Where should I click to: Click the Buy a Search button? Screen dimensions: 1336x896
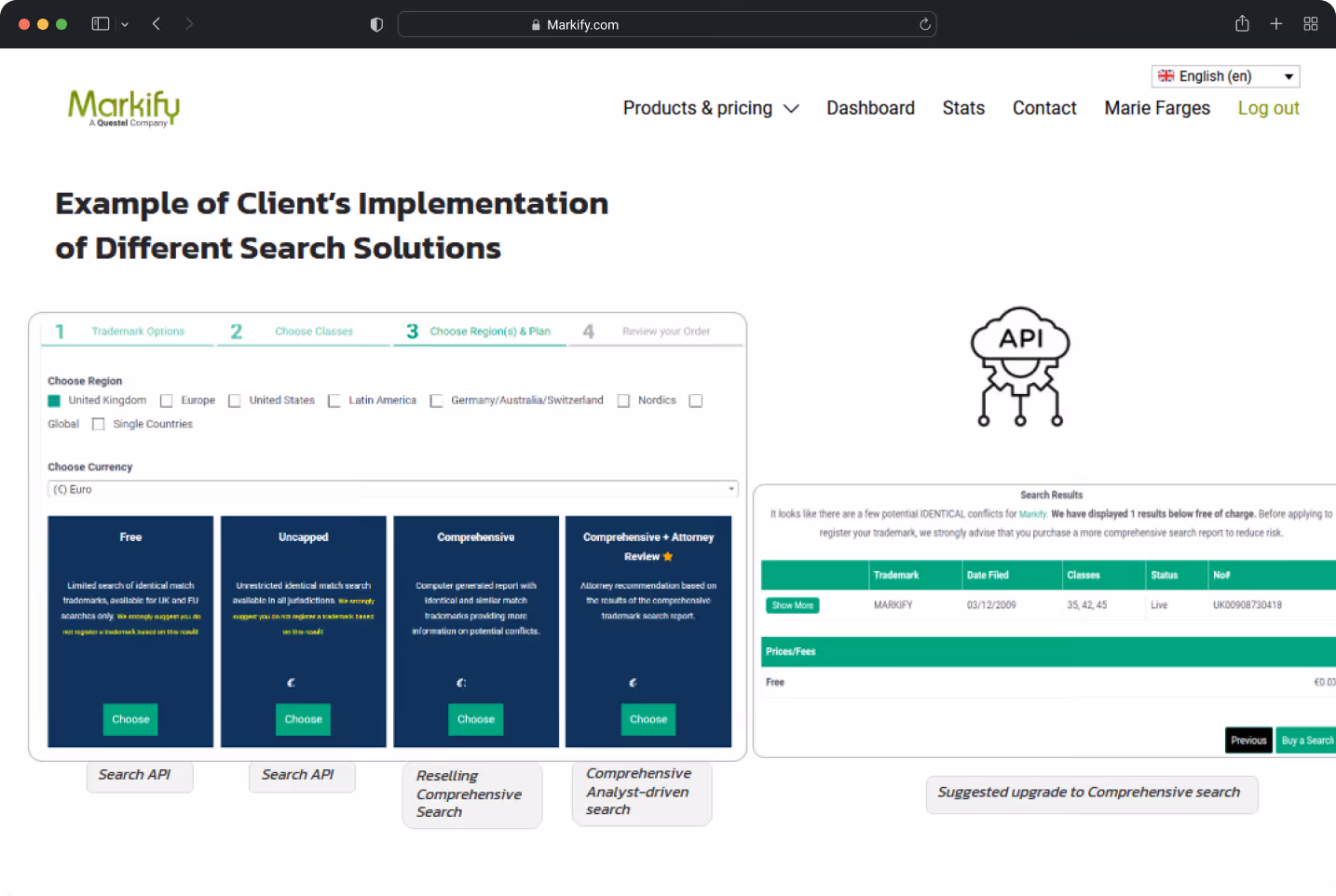(1306, 740)
